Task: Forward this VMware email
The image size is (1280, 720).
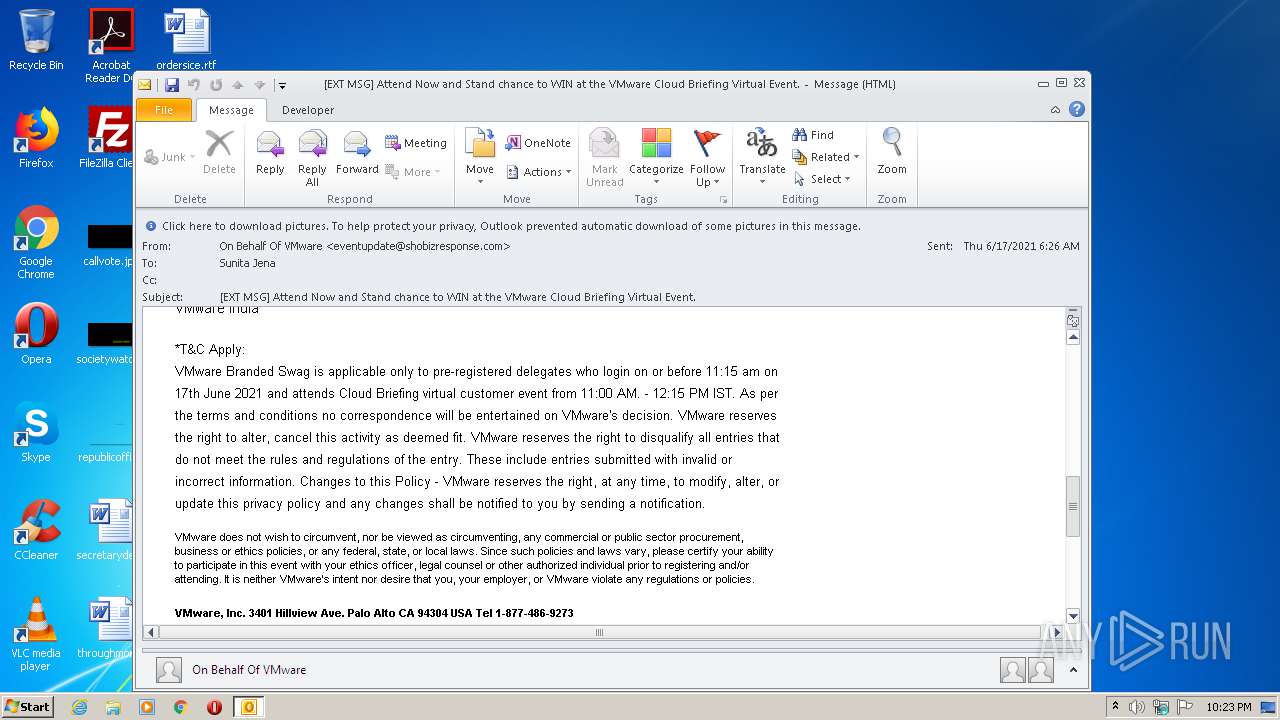Action: (x=357, y=155)
